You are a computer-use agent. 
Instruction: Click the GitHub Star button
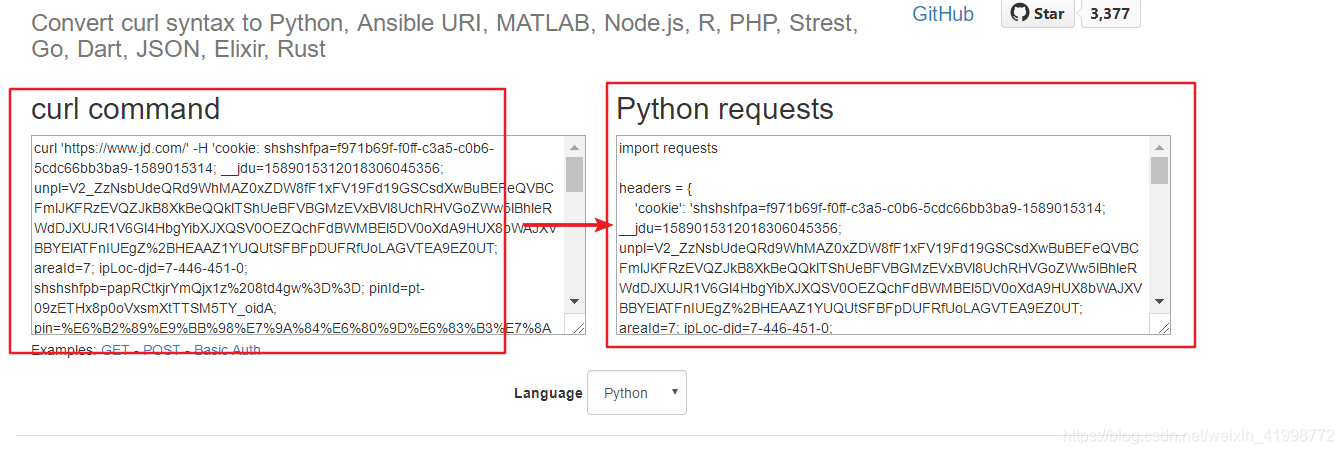(1037, 13)
